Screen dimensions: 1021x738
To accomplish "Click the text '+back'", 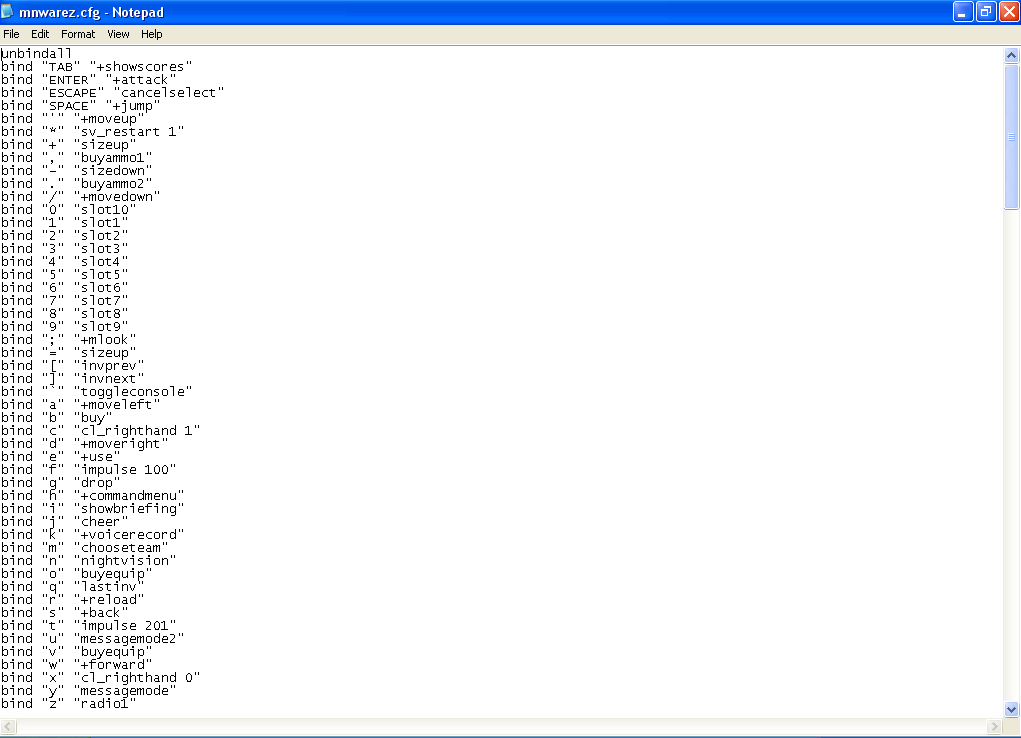I will [x=101, y=614].
